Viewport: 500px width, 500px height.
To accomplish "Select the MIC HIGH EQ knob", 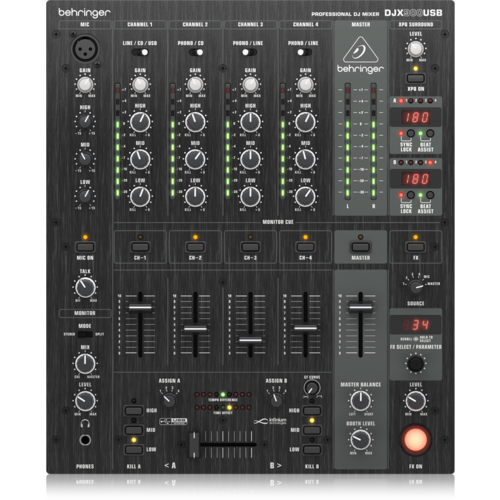I will tap(85, 121).
